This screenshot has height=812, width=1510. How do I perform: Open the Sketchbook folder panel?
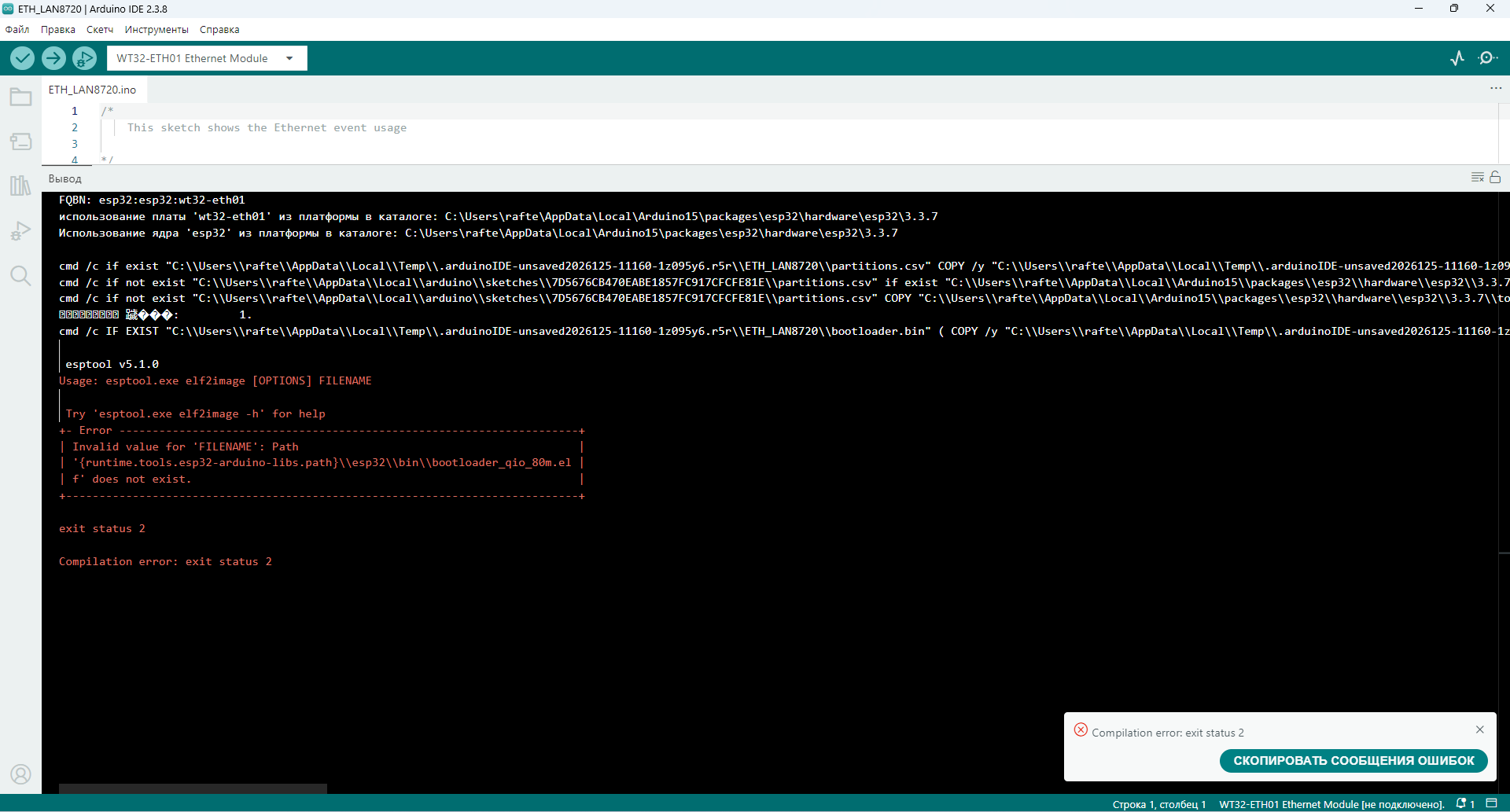click(20, 97)
